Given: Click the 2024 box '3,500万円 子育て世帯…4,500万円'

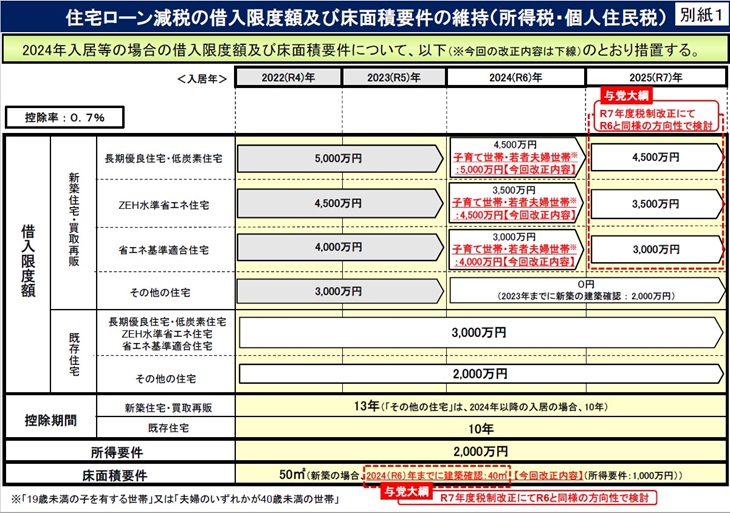Looking at the screenshot, I should (516, 202).
